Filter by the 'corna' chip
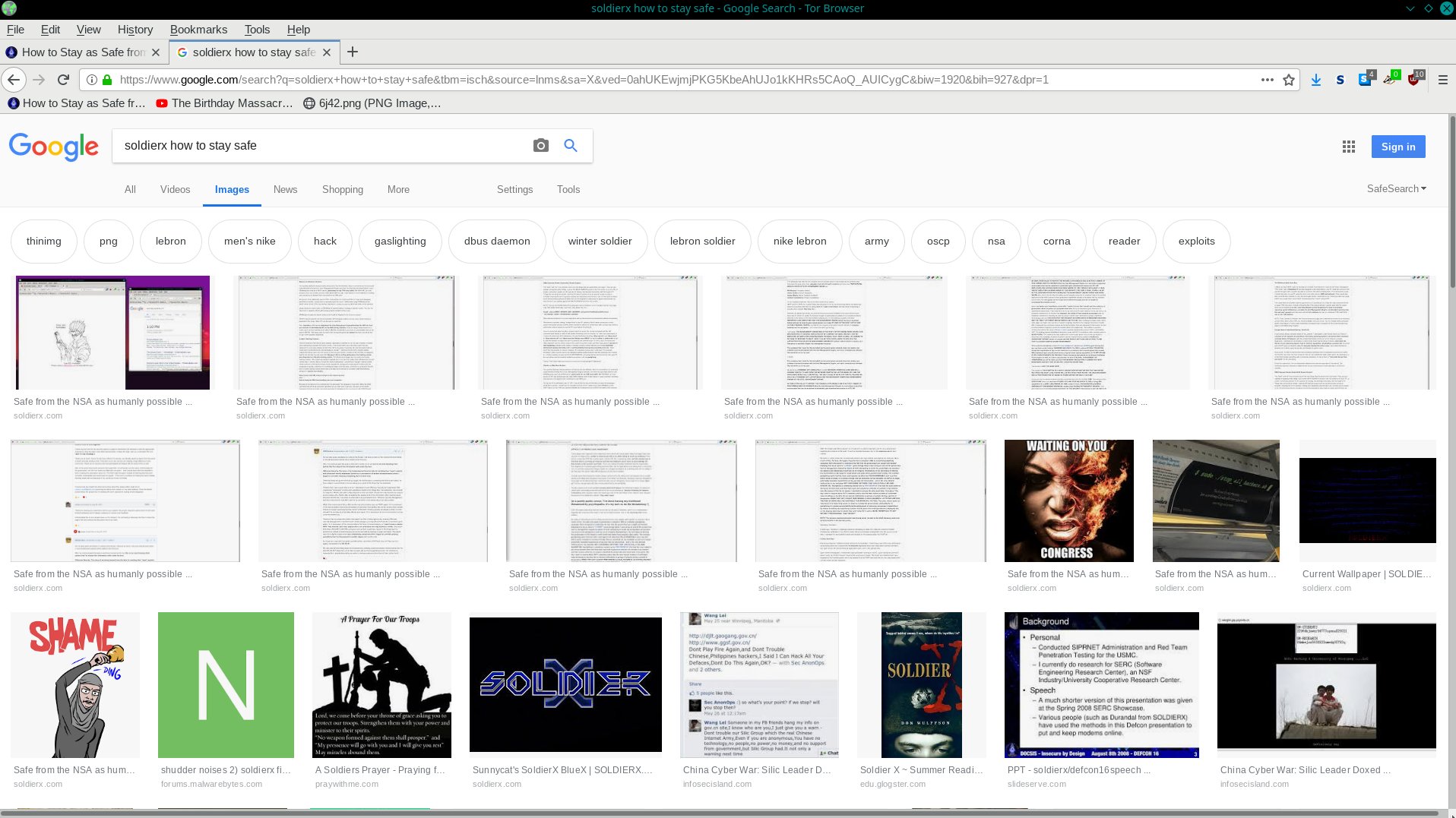This screenshot has height=818, width=1456. 1056,242
